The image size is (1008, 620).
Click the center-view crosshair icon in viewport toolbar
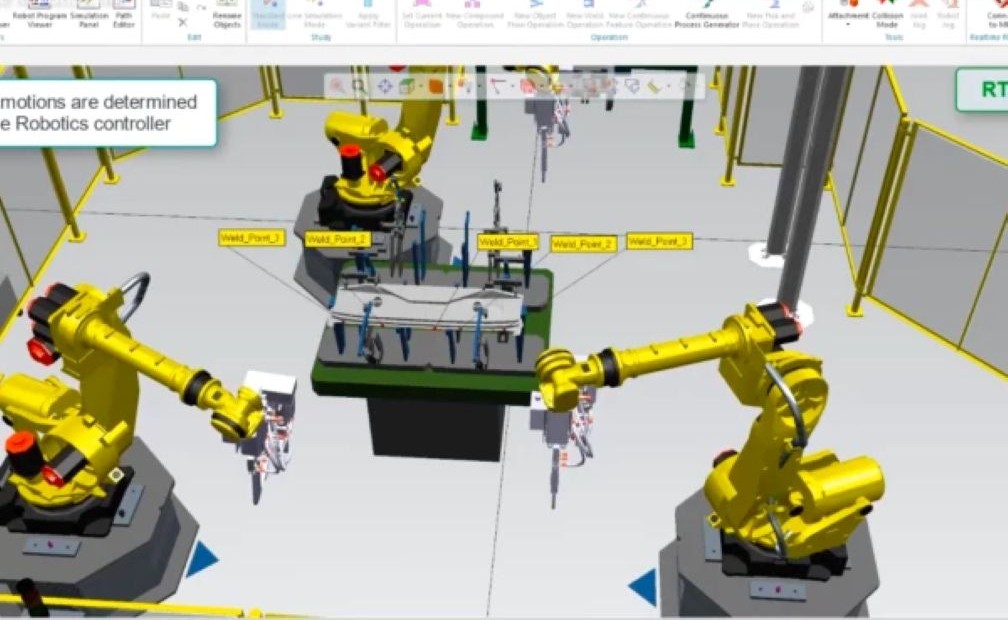click(x=384, y=87)
